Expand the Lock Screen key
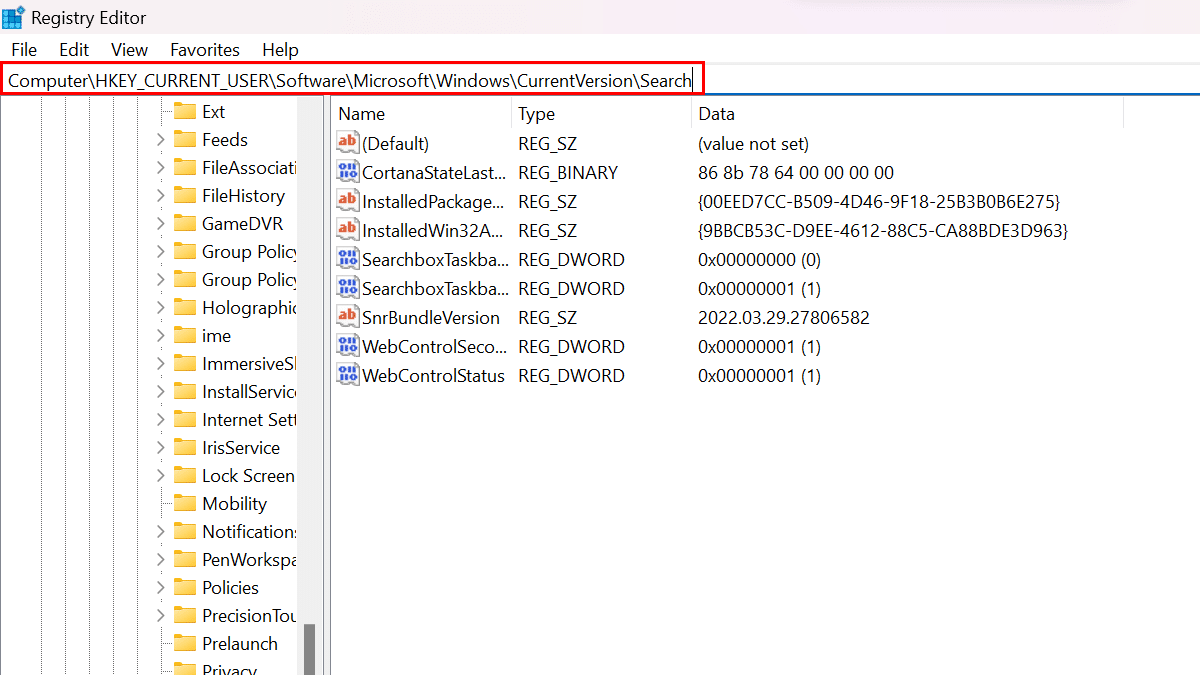 pyautogui.click(x=160, y=475)
